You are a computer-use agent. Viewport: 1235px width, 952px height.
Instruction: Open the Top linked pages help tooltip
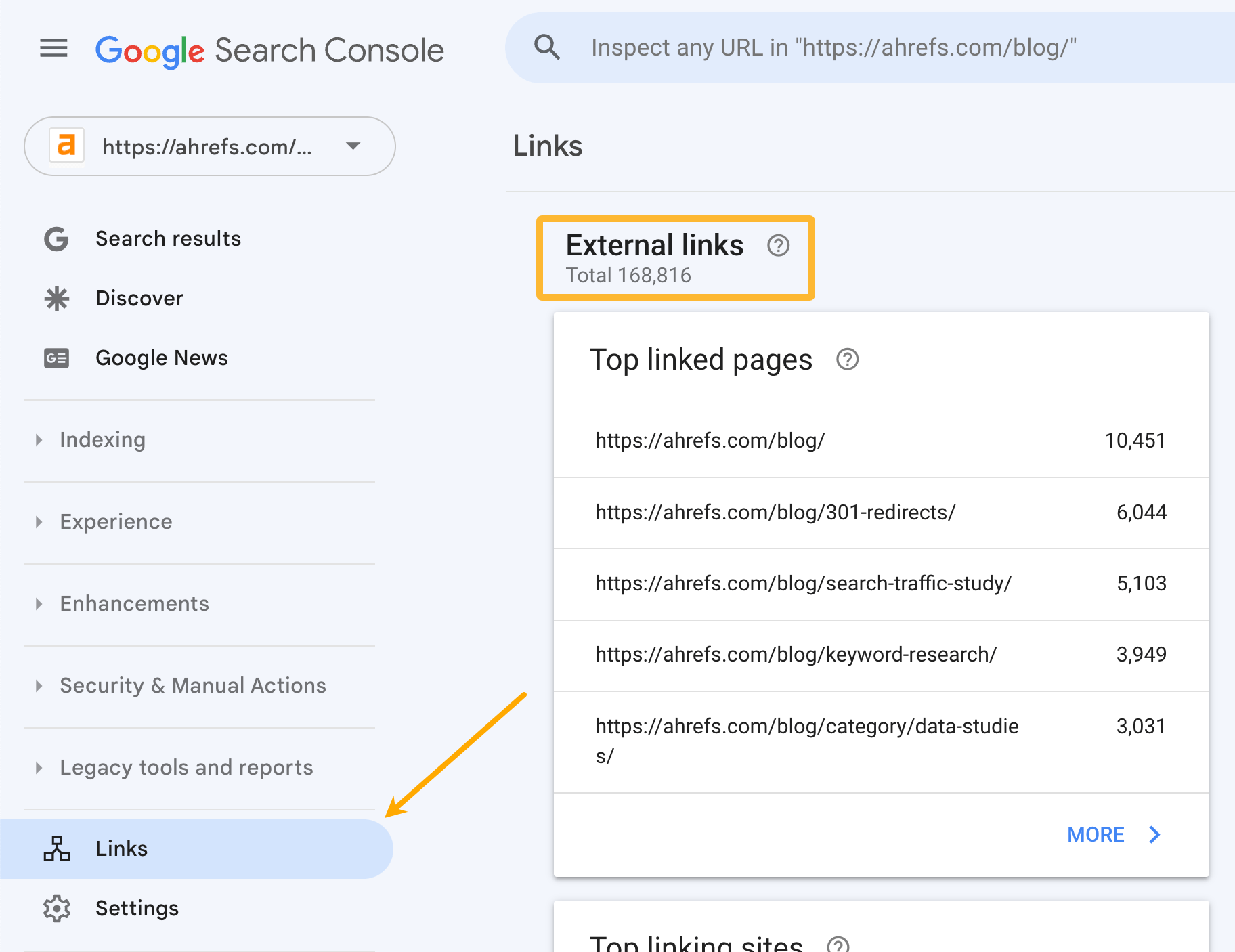(847, 360)
